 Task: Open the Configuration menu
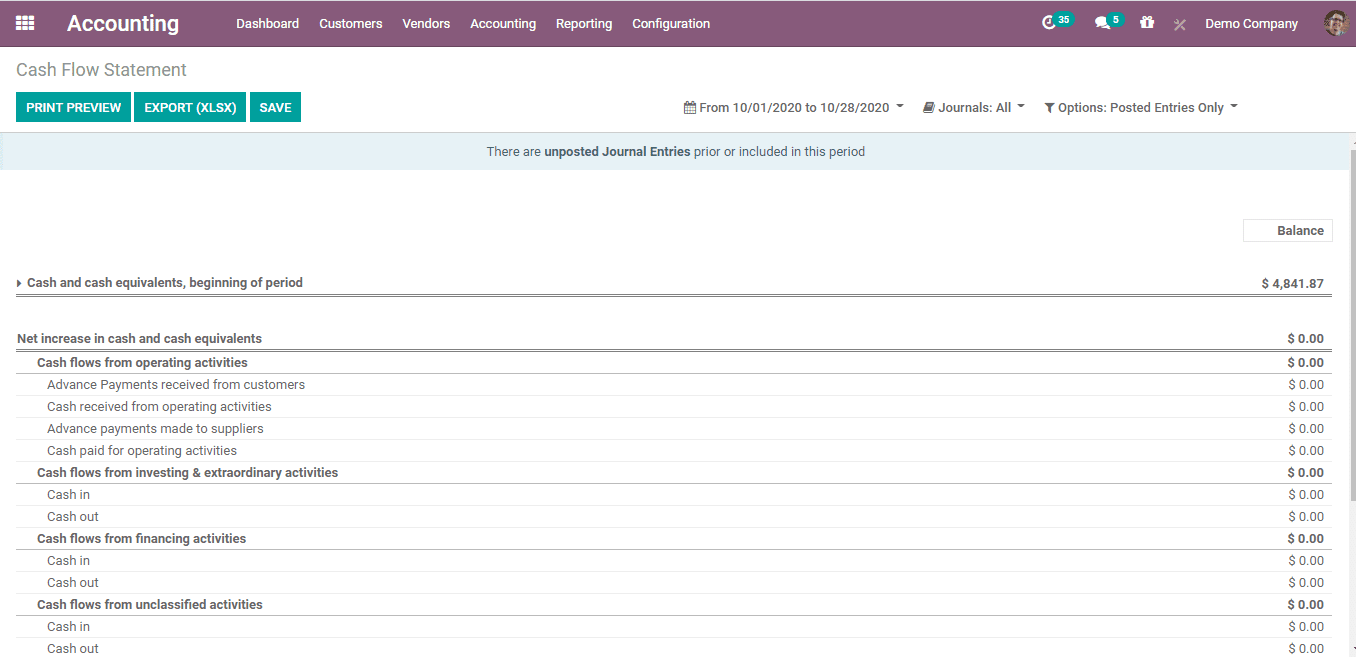(x=671, y=24)
